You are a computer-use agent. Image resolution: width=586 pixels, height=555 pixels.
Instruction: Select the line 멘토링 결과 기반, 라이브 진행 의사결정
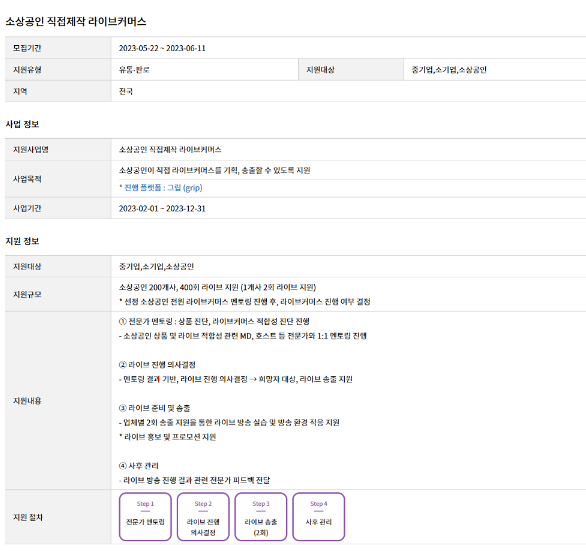coord(236,379)
